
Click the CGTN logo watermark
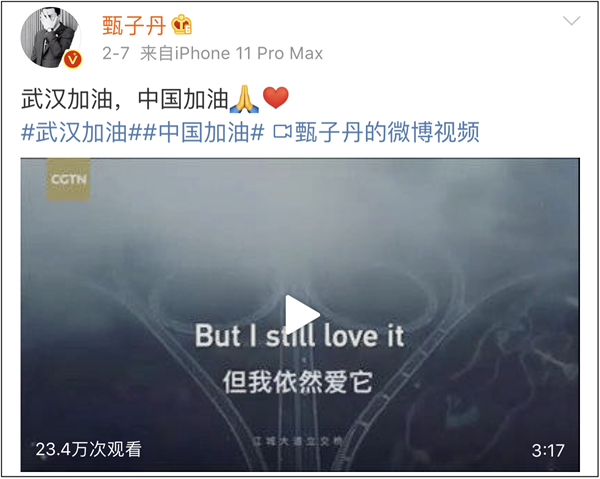coord(68,179)
